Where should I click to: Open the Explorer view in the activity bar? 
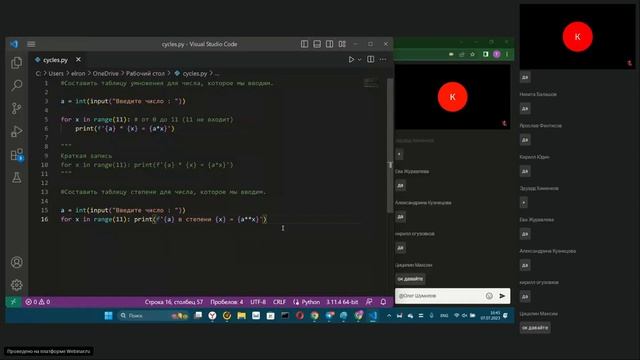coord(17,62)
